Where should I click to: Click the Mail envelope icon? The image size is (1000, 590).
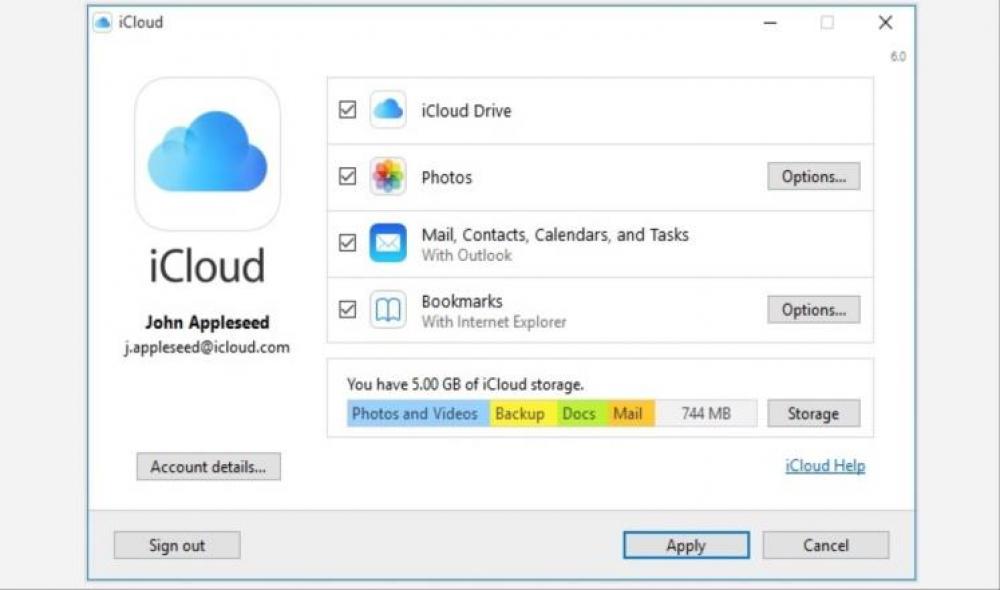click(388, 243)
